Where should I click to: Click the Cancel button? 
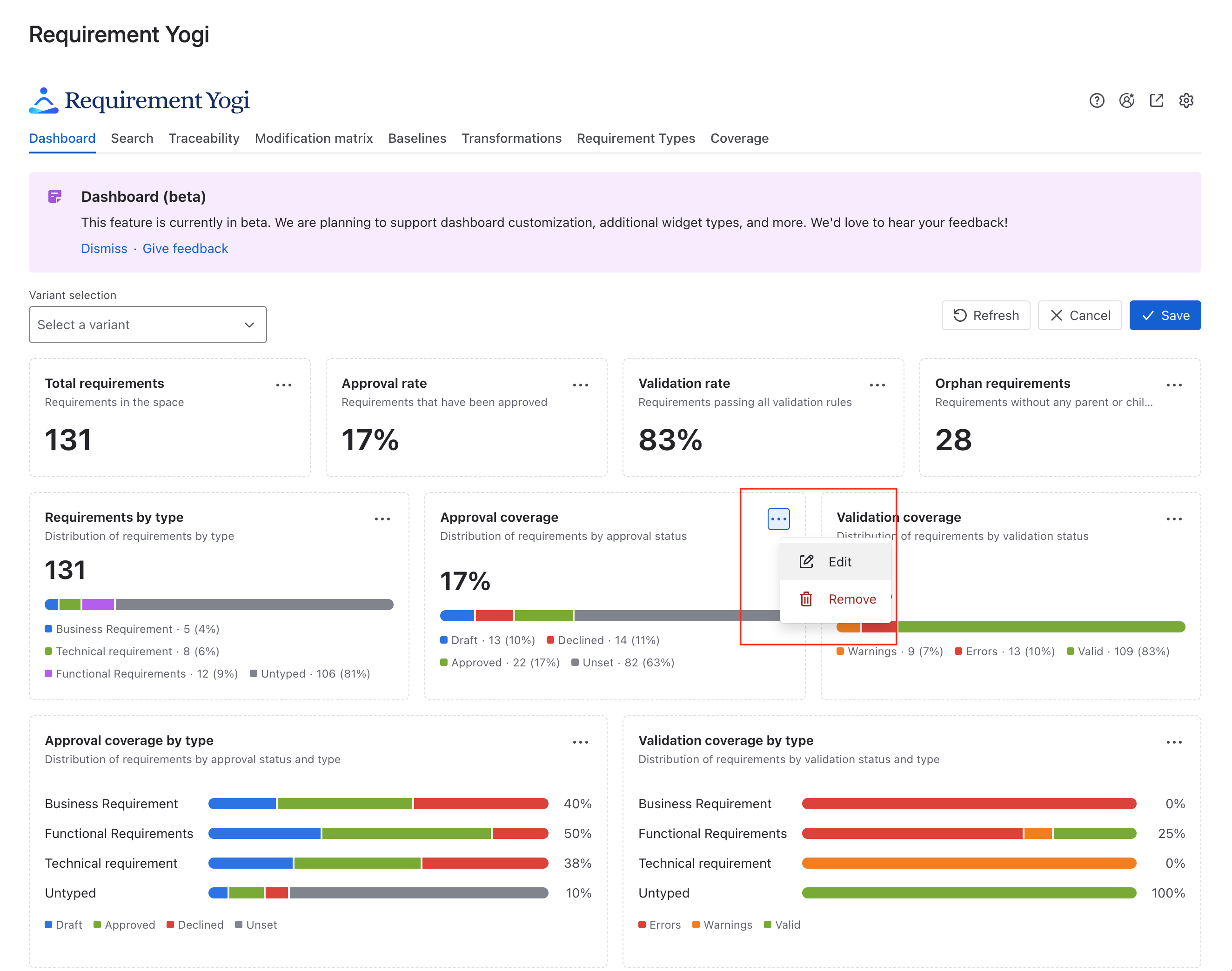[1079, 315]
